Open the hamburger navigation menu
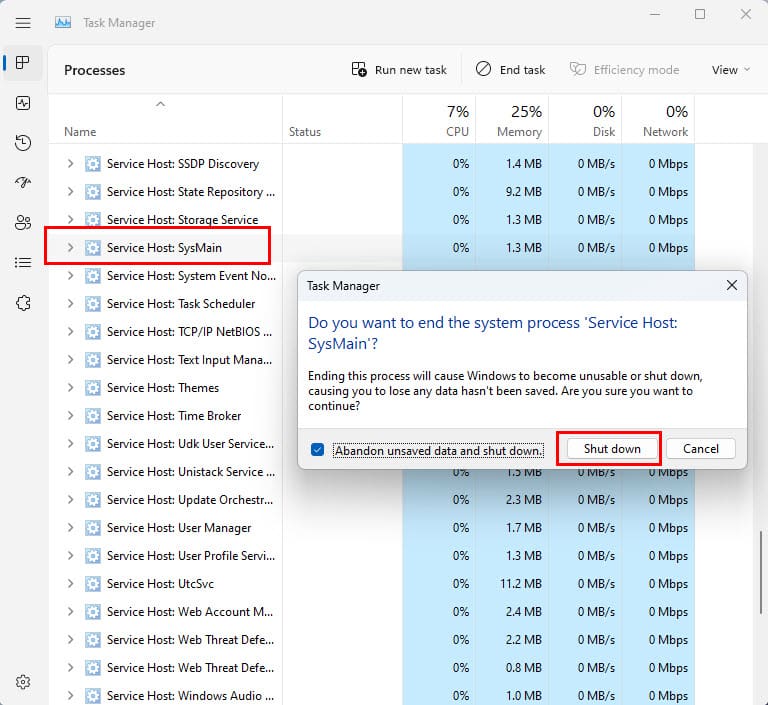The width and height of the screenshot is (768, 705). (x=23, y=22)
